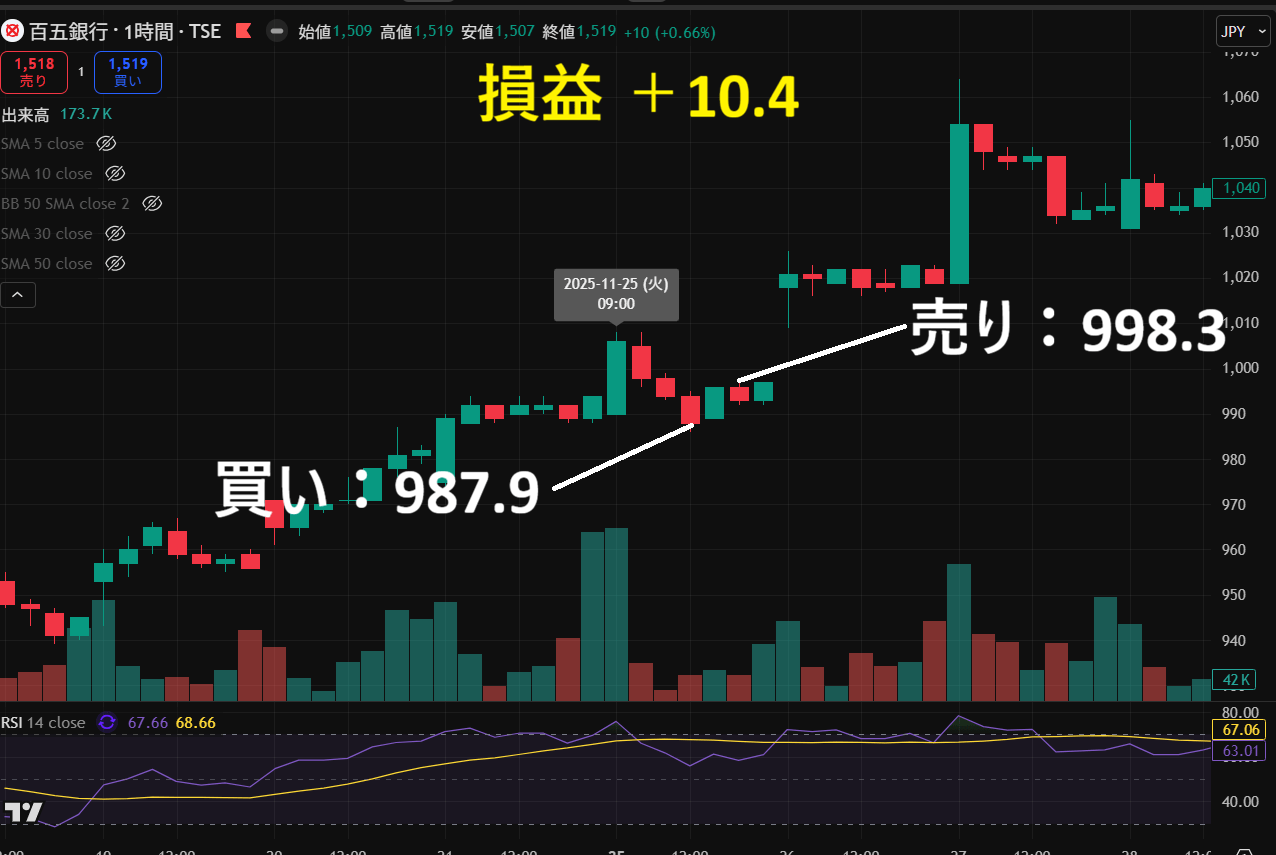Click the 1,518 売り sell button
The width and height of the screenshot is (1276, 855).
pos(34,73)
